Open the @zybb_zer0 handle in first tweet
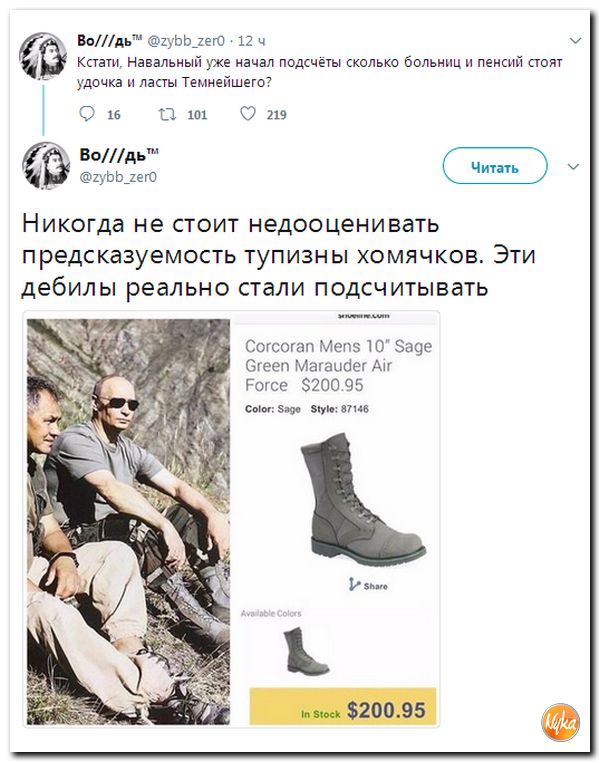 pyautogui.click(x=186, y=41)
